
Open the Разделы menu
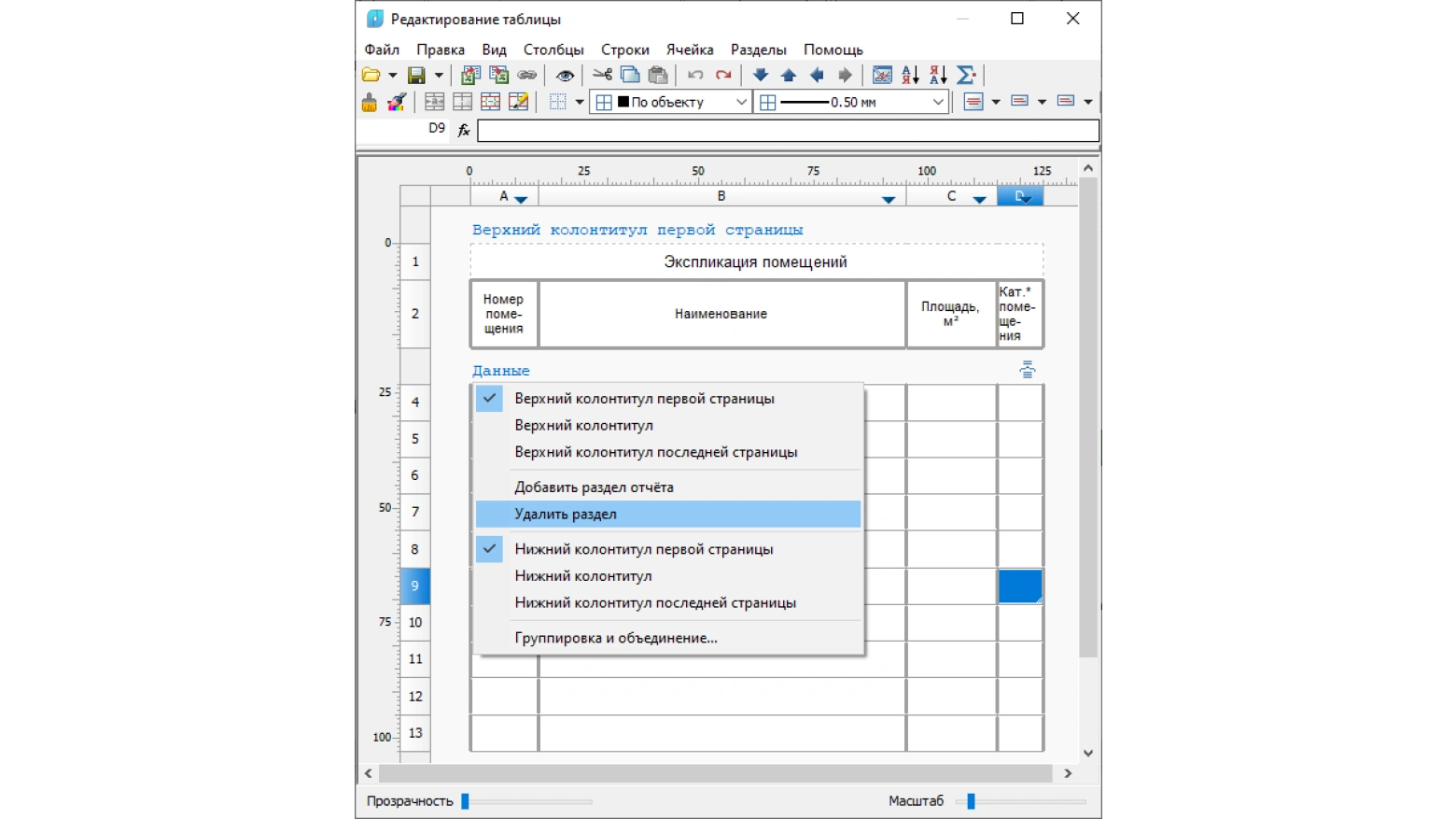coord(758,49)
